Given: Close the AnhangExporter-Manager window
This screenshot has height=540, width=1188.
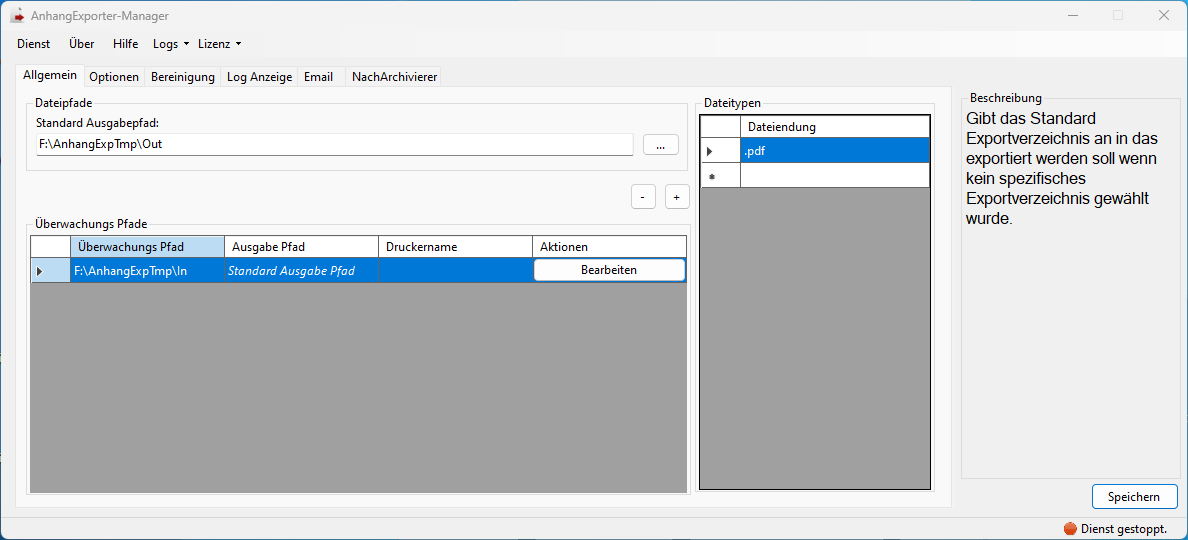Looking at the screenshot, I should 1164,15.
